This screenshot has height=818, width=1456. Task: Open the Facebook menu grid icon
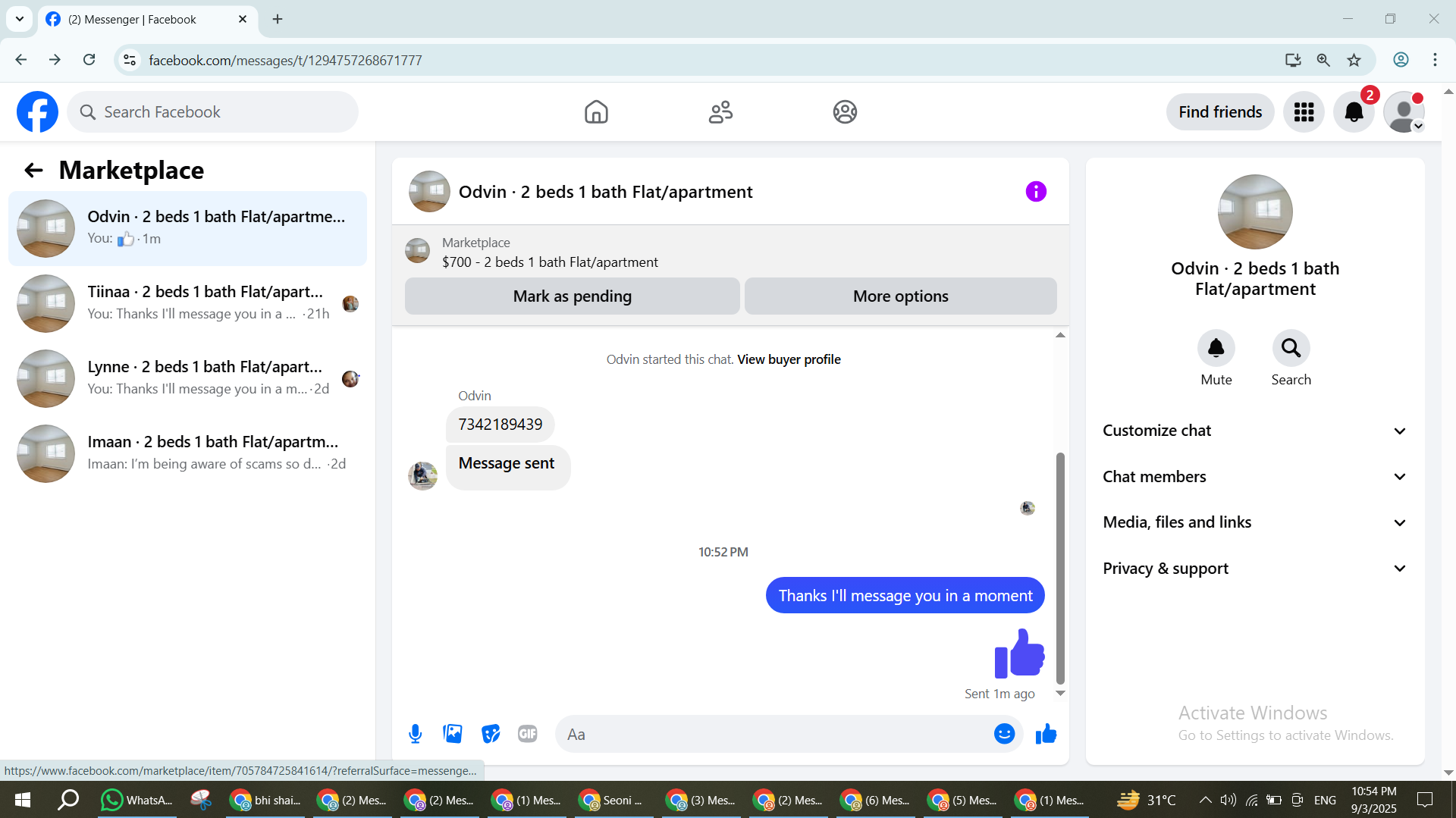point(1304,112)
